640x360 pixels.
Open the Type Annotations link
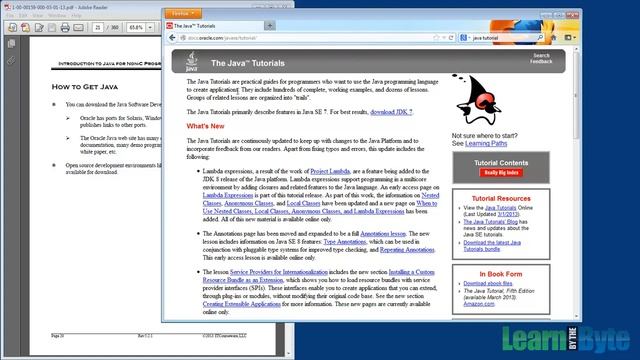(344, 242)
